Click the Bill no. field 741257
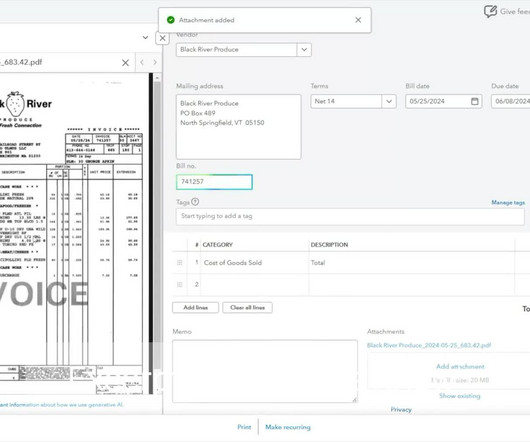The height and width of the screenshot is (442, 530). [x=214, y=182]
